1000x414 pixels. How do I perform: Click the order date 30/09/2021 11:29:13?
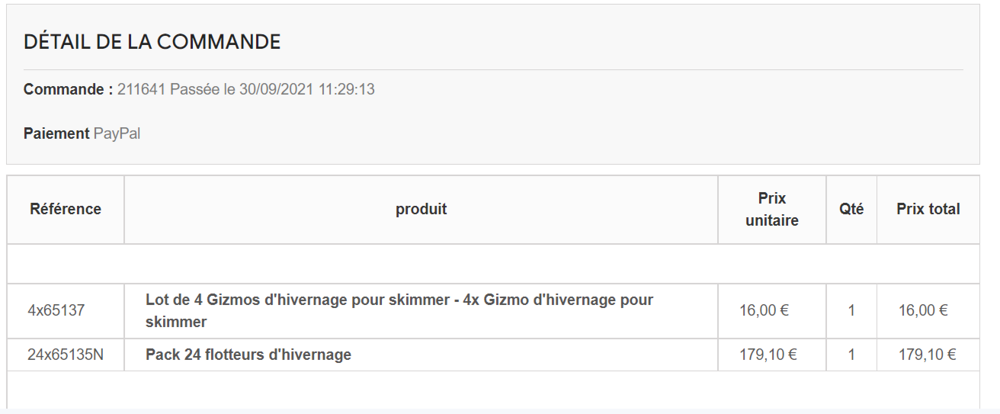307,89
